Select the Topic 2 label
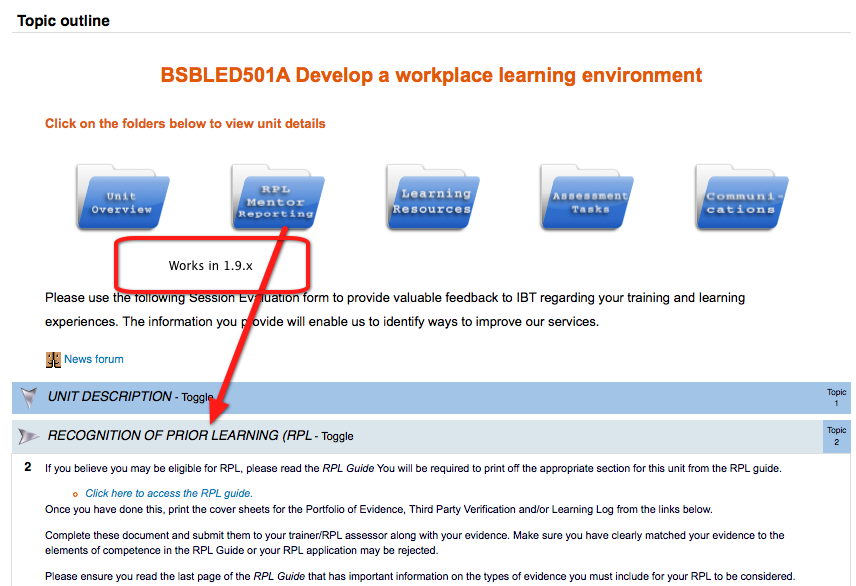 click(x=836, y=436)
